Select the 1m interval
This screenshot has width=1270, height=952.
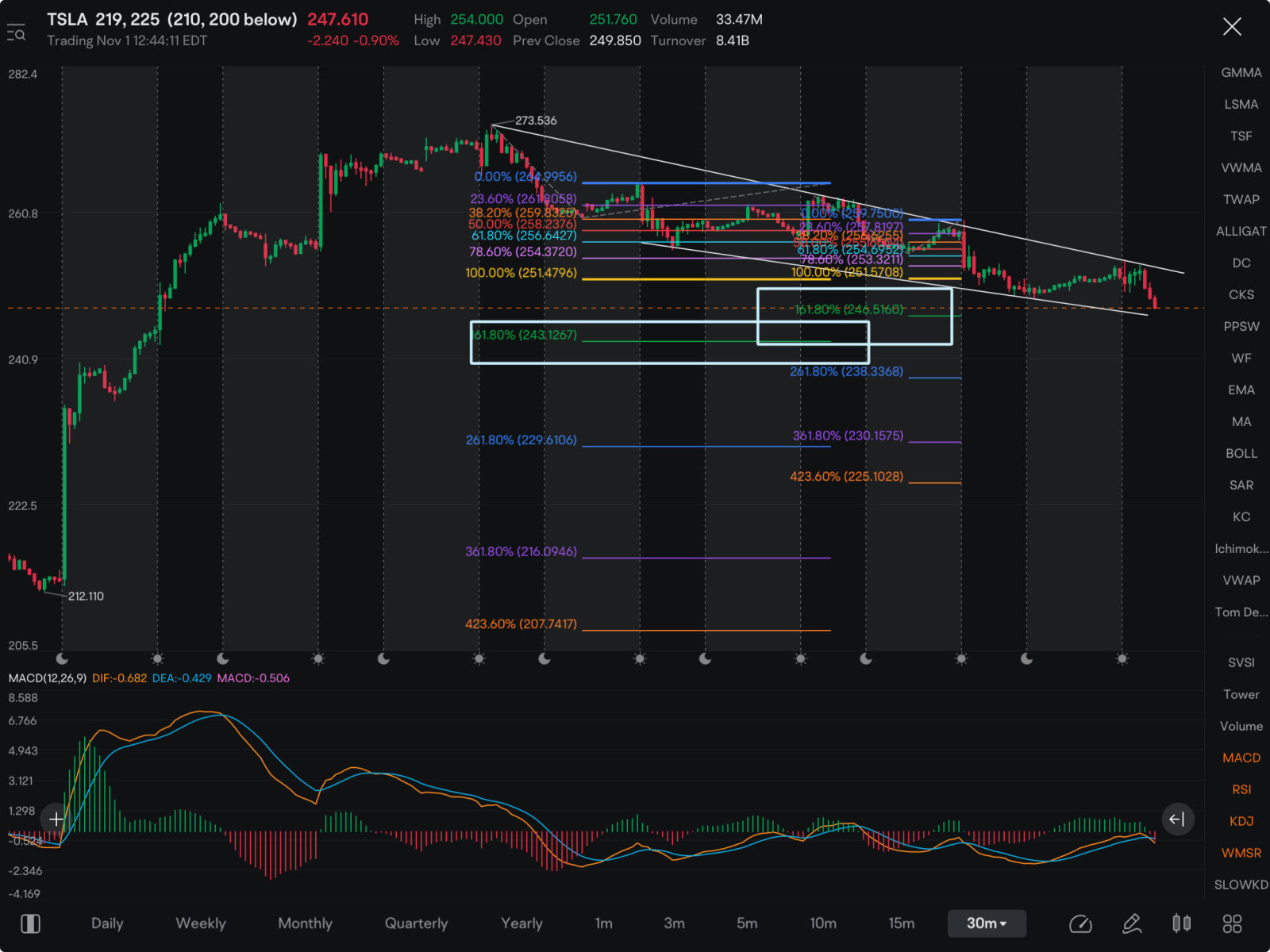click(x=604, y=923)
